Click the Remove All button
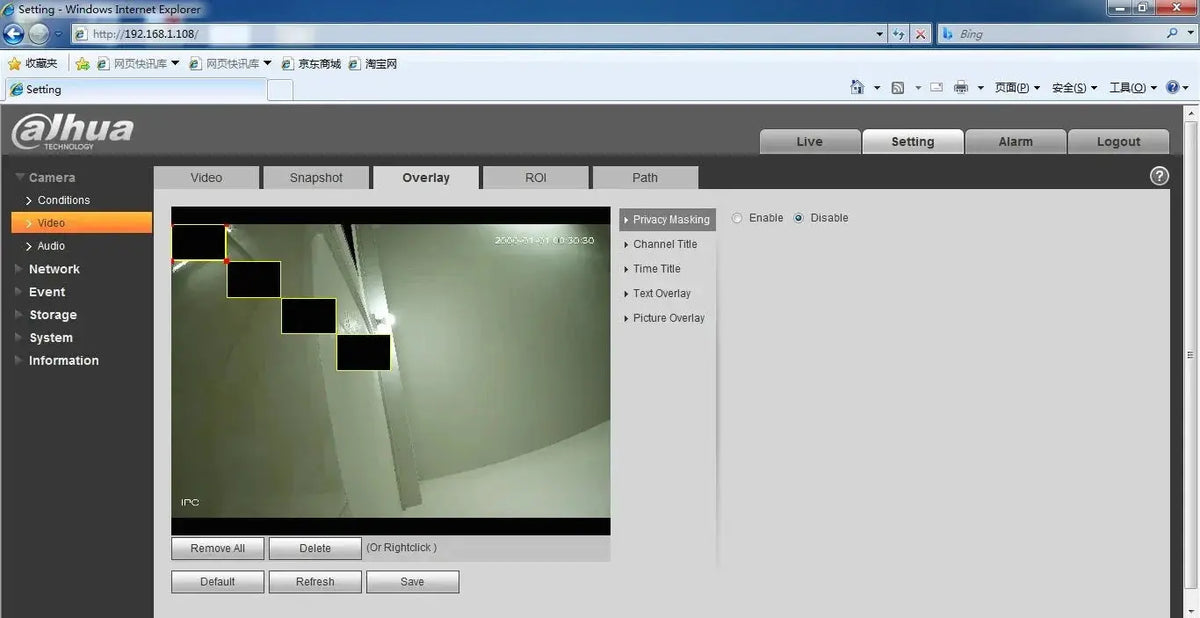Viewport: 1200px width, 618px height. click(217, 548)
